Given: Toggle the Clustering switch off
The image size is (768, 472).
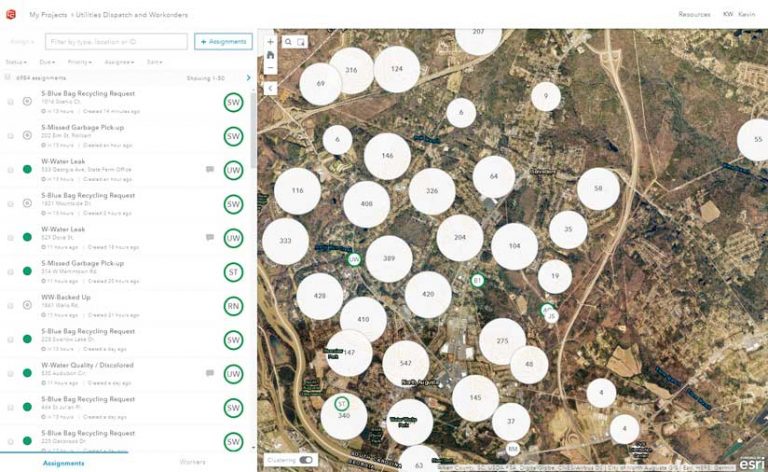Looking at the screenshot, I should tap(306, 460).
